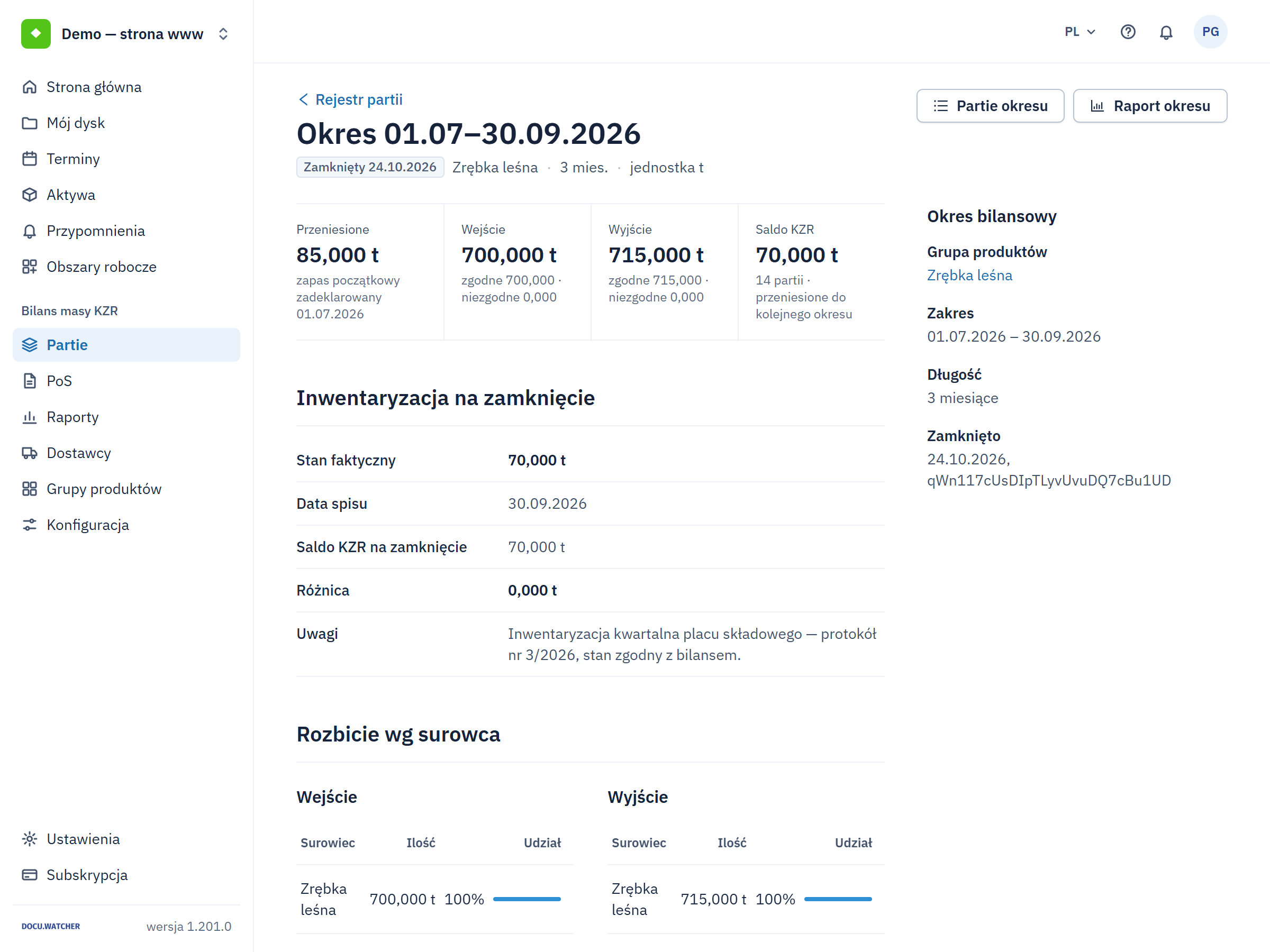Click the Wejście 100% share progress bar

[527, 899]
